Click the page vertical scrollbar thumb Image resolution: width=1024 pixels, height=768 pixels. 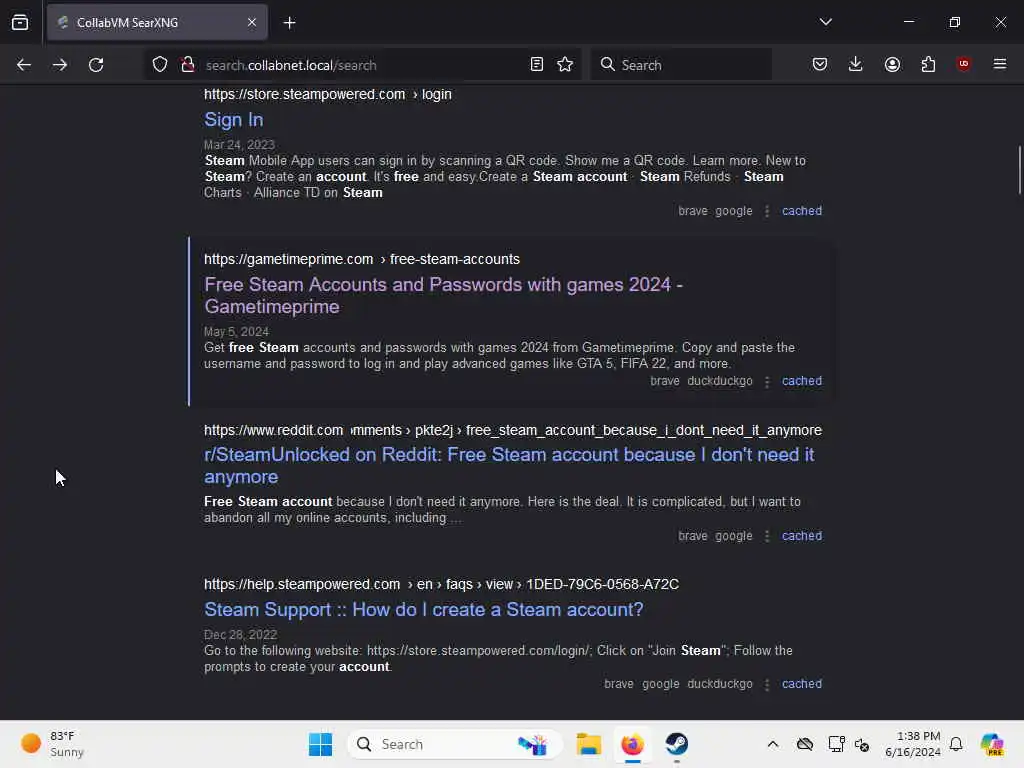coord(1019,170)
